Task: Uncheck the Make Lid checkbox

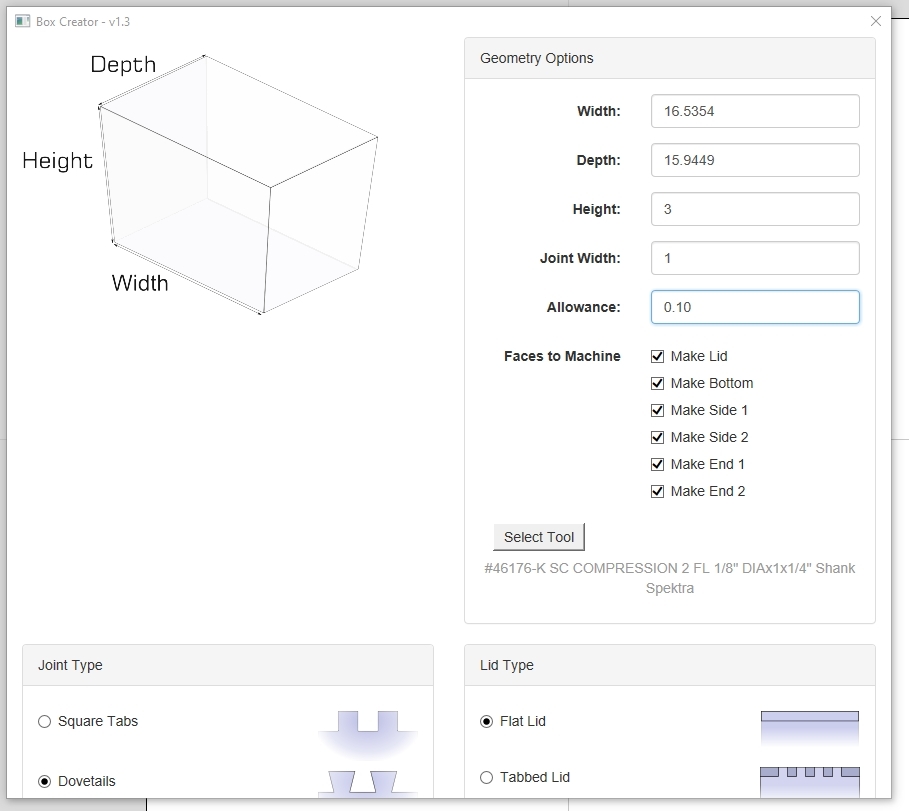Action: point(658,356)
